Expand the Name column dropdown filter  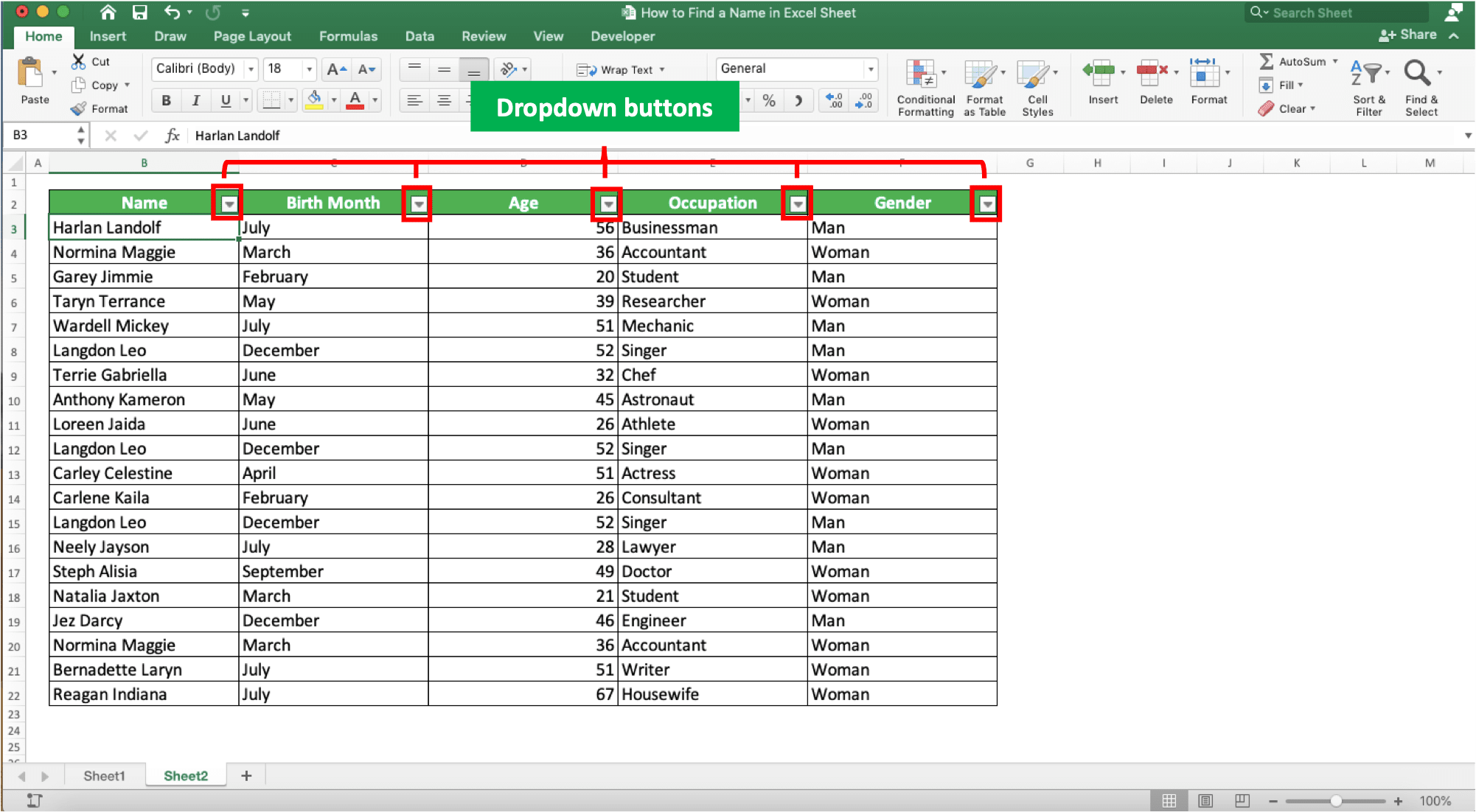(228, 203)
